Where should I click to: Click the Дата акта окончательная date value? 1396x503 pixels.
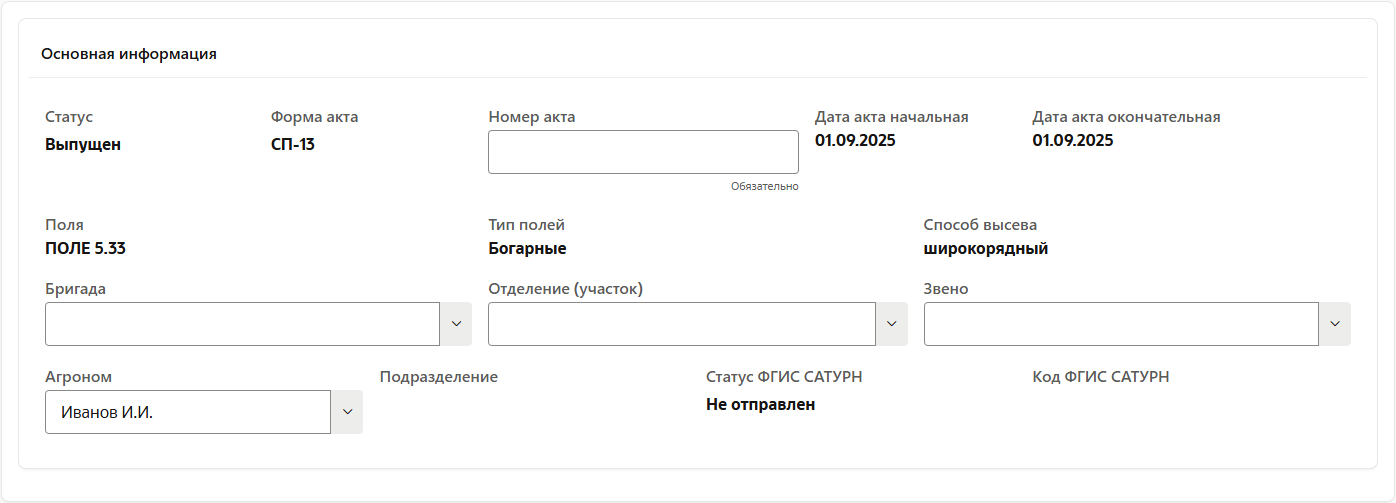coord(1072,140)
